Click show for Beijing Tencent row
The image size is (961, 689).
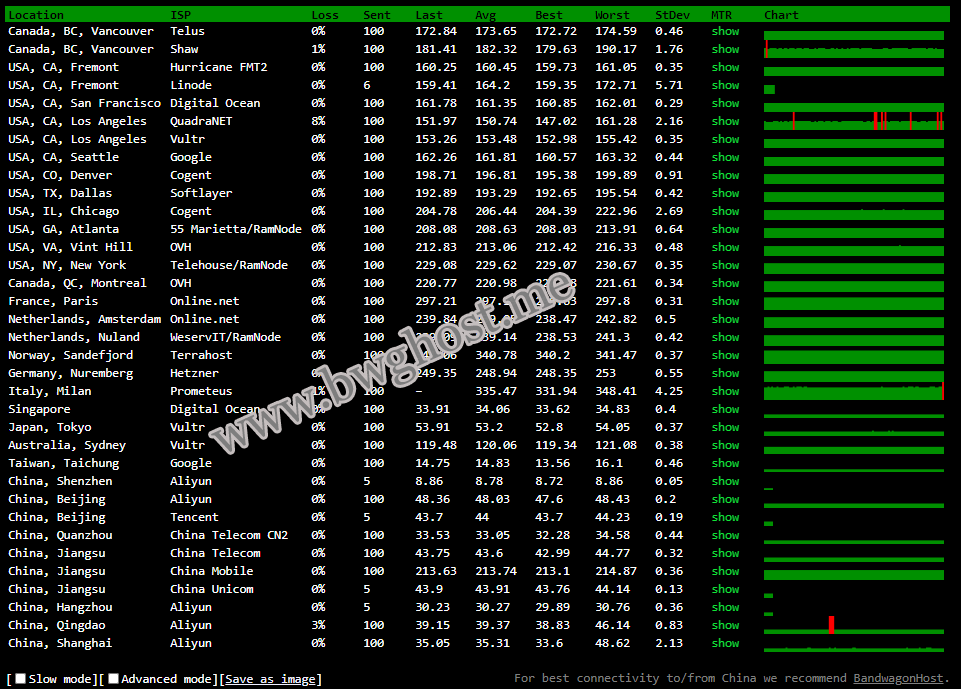point(725,517)
